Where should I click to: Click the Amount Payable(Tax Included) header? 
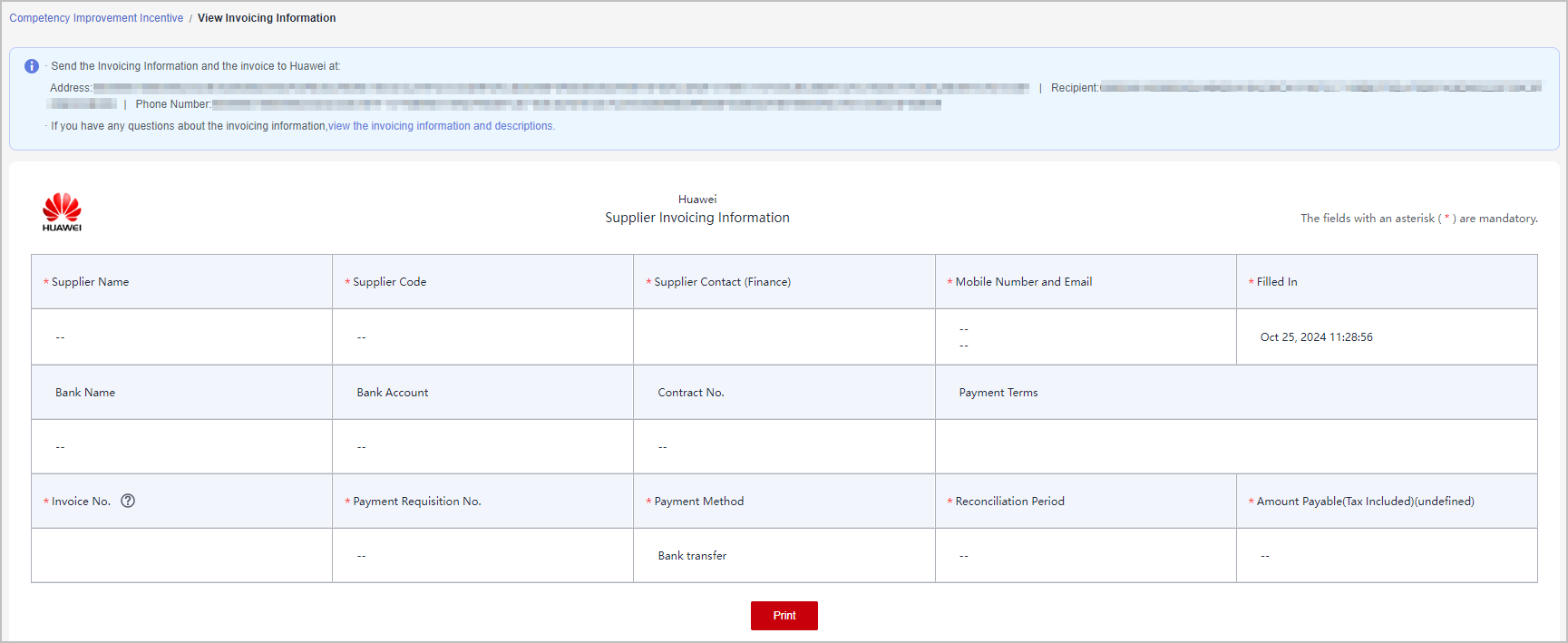tap(1365, 502)
